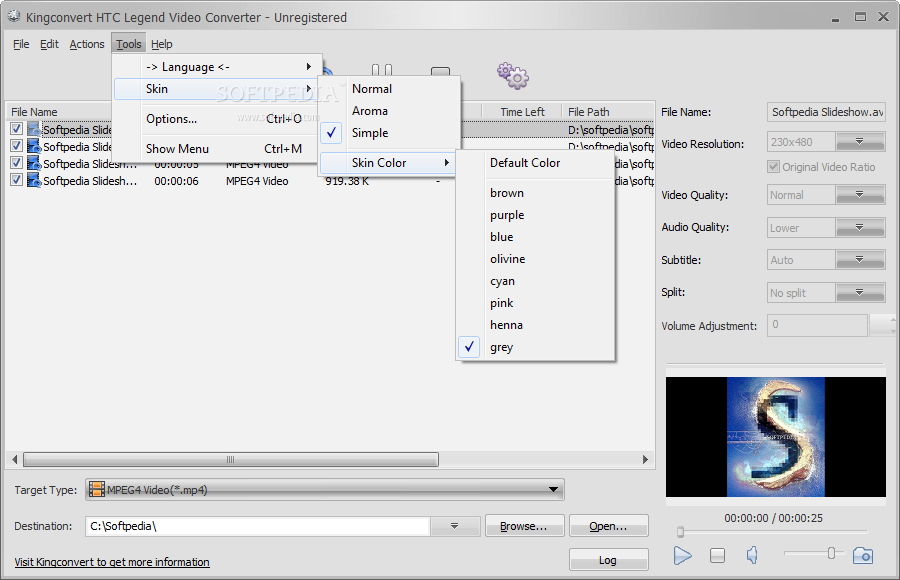Select purple skin color
Viewport: 900px width, 580px height.
click(535, 215)
